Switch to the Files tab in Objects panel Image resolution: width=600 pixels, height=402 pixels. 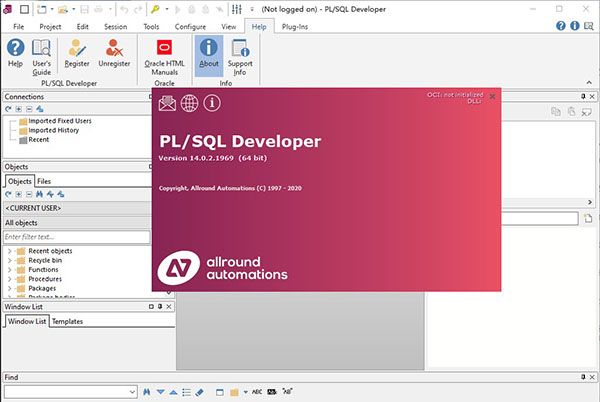coord(44,181)
